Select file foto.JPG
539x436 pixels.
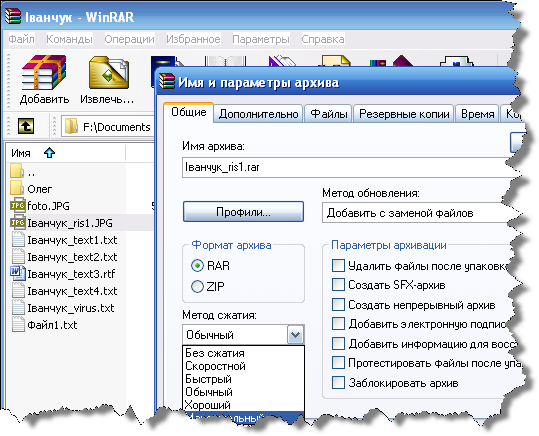[x=48, y=206]
